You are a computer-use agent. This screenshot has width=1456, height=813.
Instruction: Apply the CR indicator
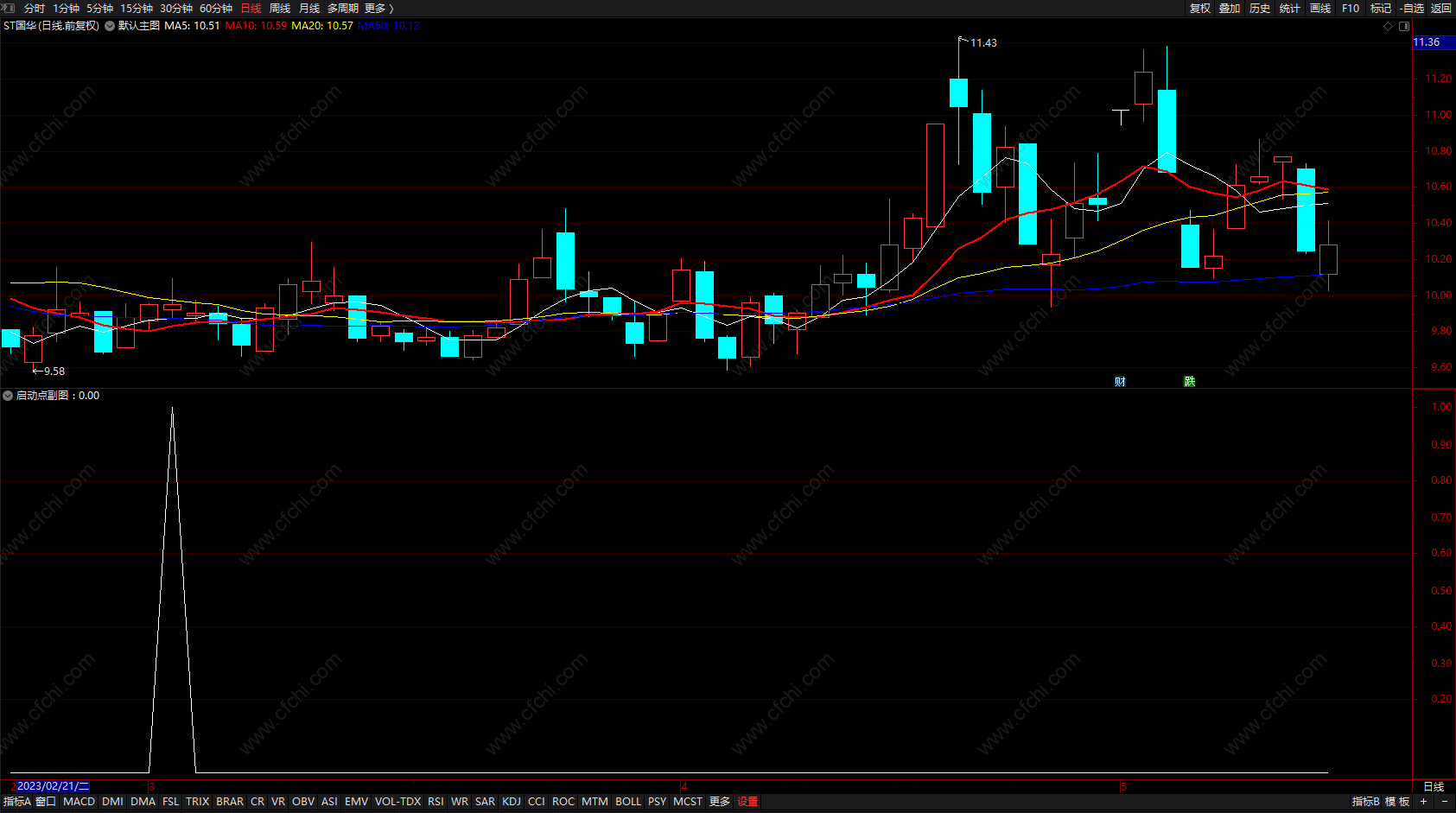tap(258, 802)
